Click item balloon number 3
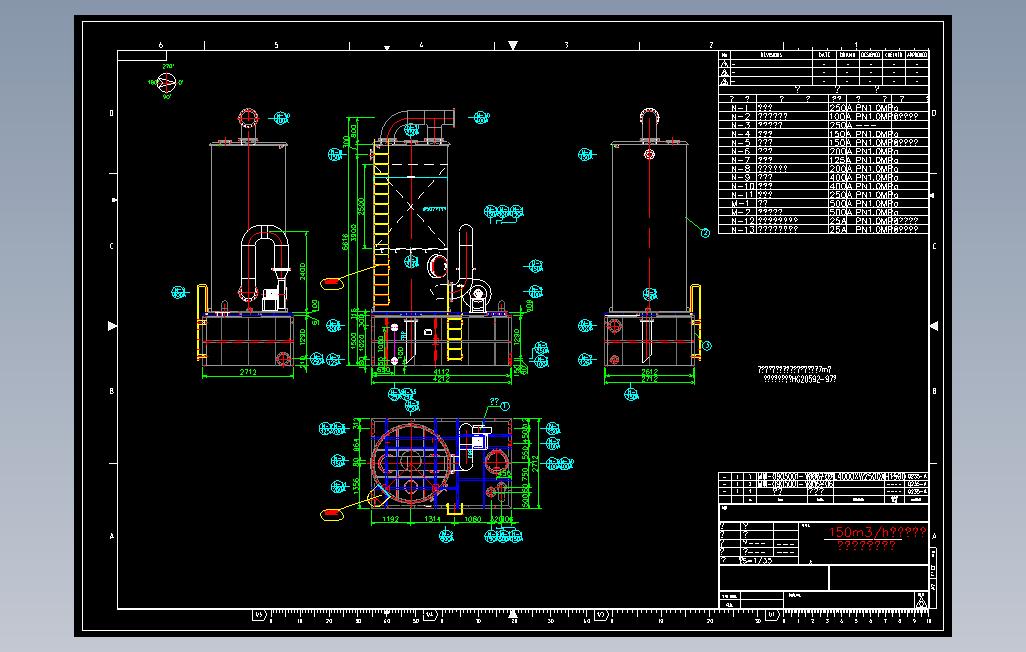 (705, 345)
